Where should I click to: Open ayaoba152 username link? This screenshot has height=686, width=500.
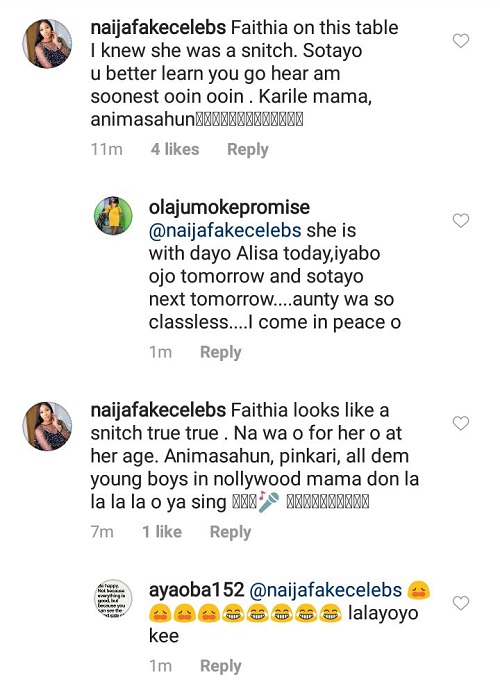[196, 590]
